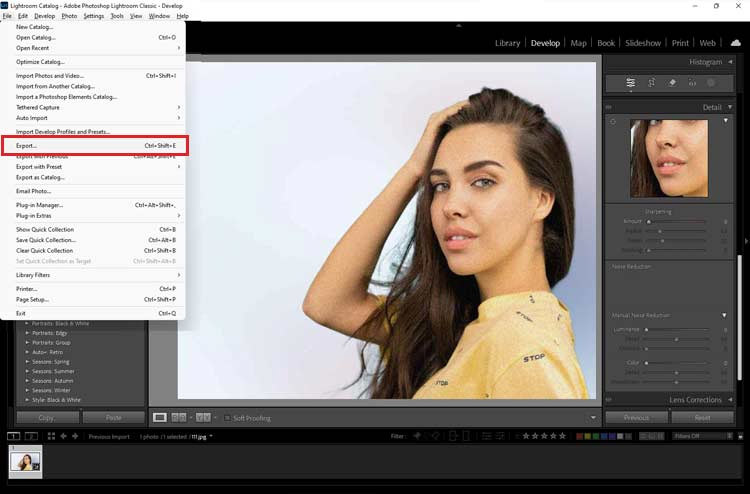Viewport: 750px width, 494px height.
Task: Filter by five star rating
Action: (x=562, y=436)
